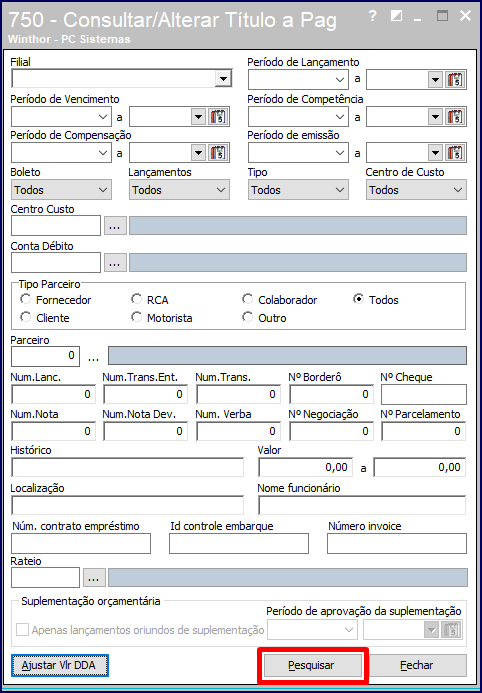The width and height of the screenshot is (482, 693).
Task: Click the Nº Negociação input field
Action: 331,431
